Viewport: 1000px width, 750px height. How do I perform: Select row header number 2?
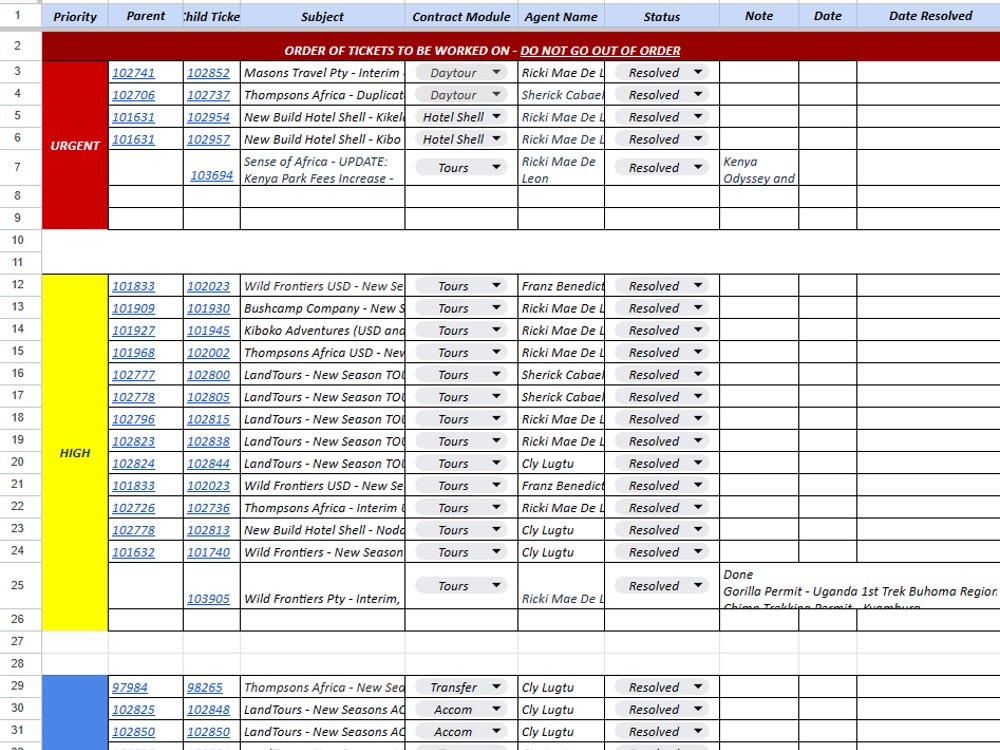[18, 46]
